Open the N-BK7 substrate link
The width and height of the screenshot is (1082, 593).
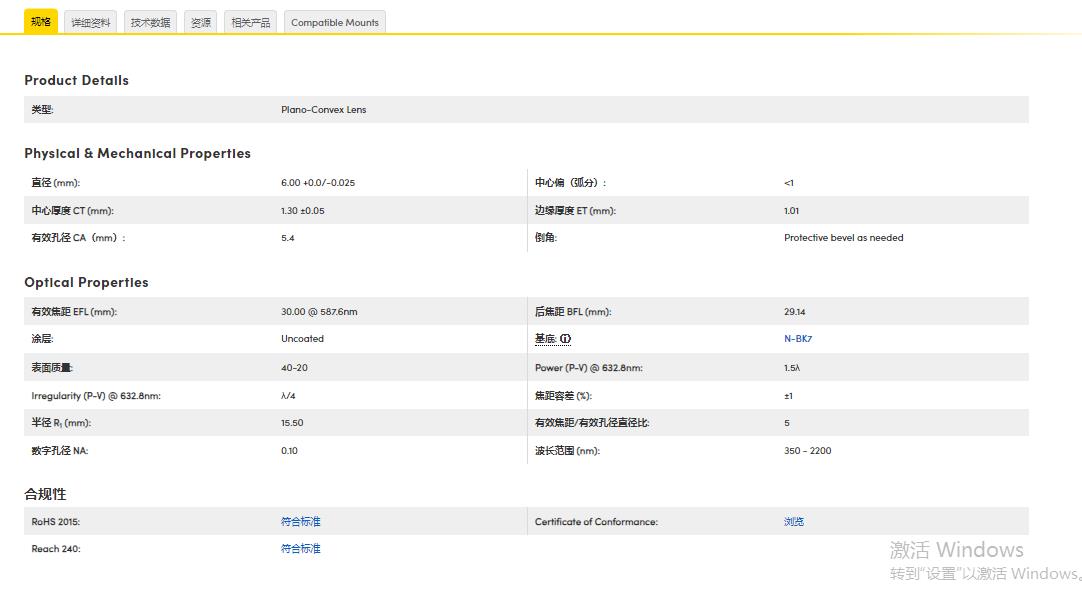pos(798,338)
